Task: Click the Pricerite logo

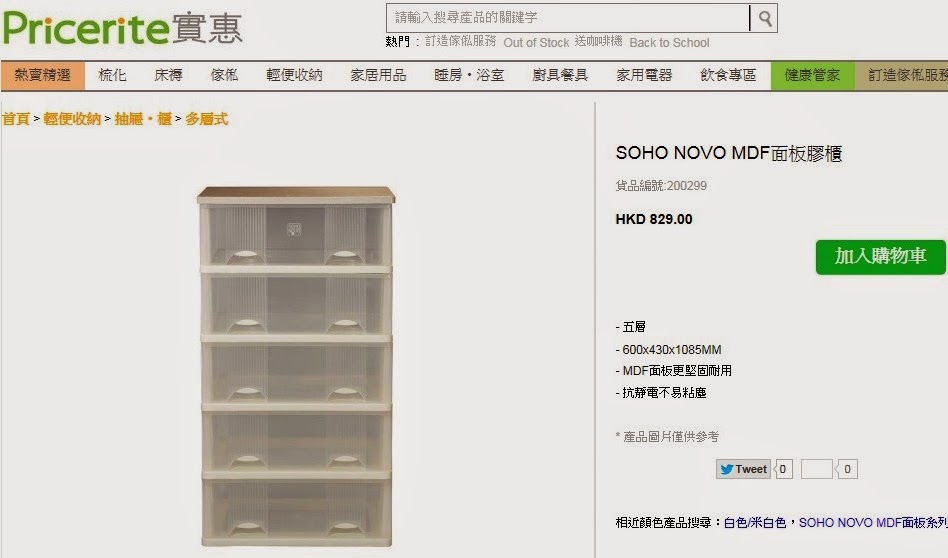Action: coord(123,28)
